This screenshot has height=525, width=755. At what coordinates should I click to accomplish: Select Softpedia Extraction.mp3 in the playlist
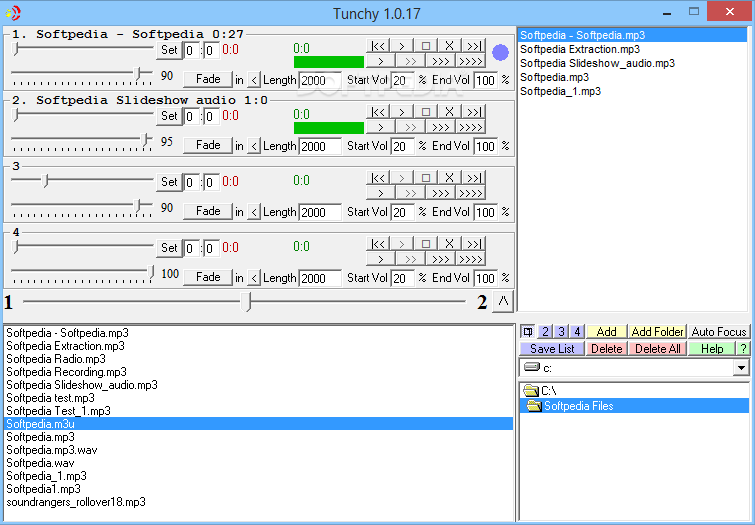pos(580,49)
